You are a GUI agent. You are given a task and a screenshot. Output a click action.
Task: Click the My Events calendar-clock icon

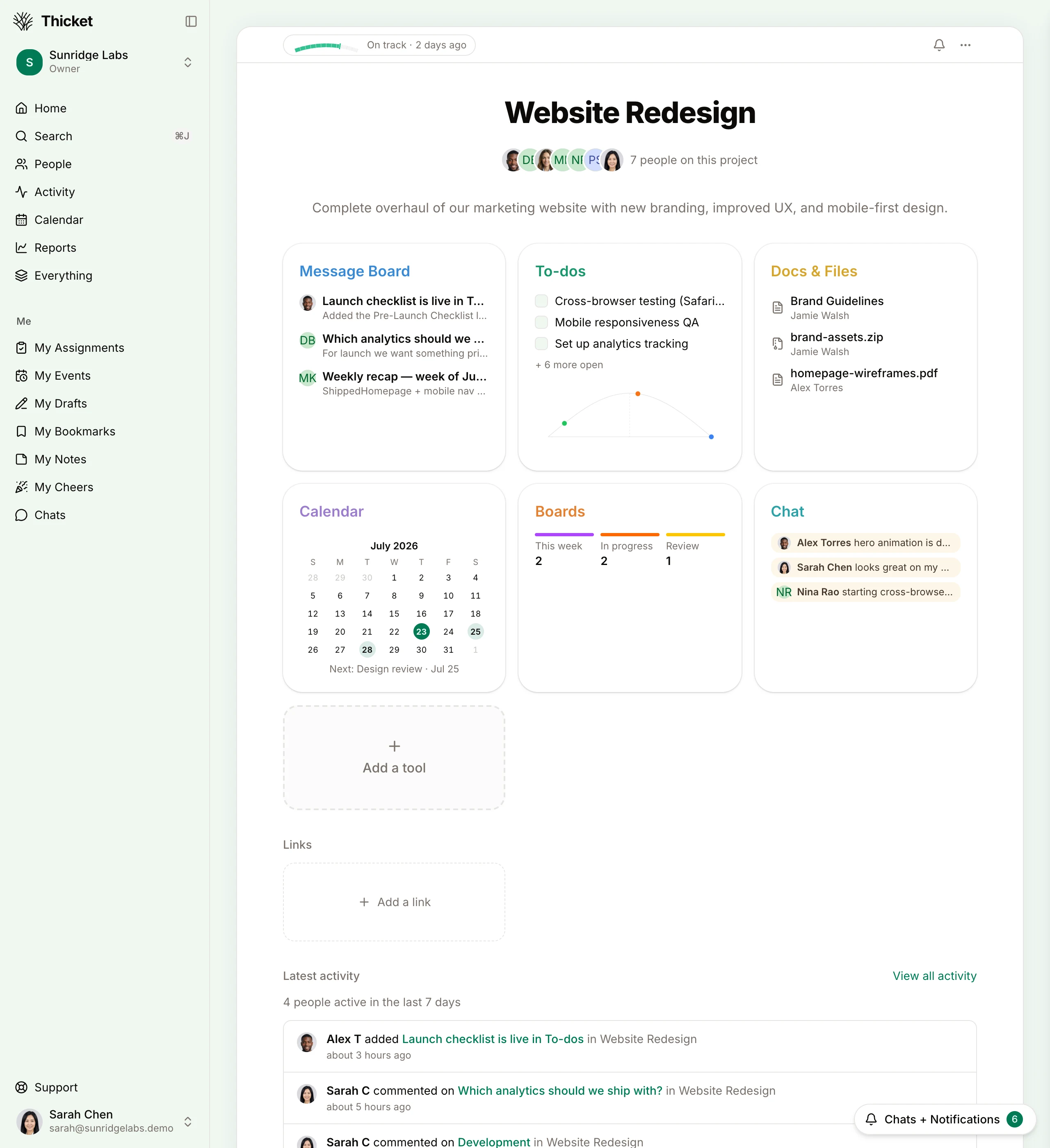[22, 376]
